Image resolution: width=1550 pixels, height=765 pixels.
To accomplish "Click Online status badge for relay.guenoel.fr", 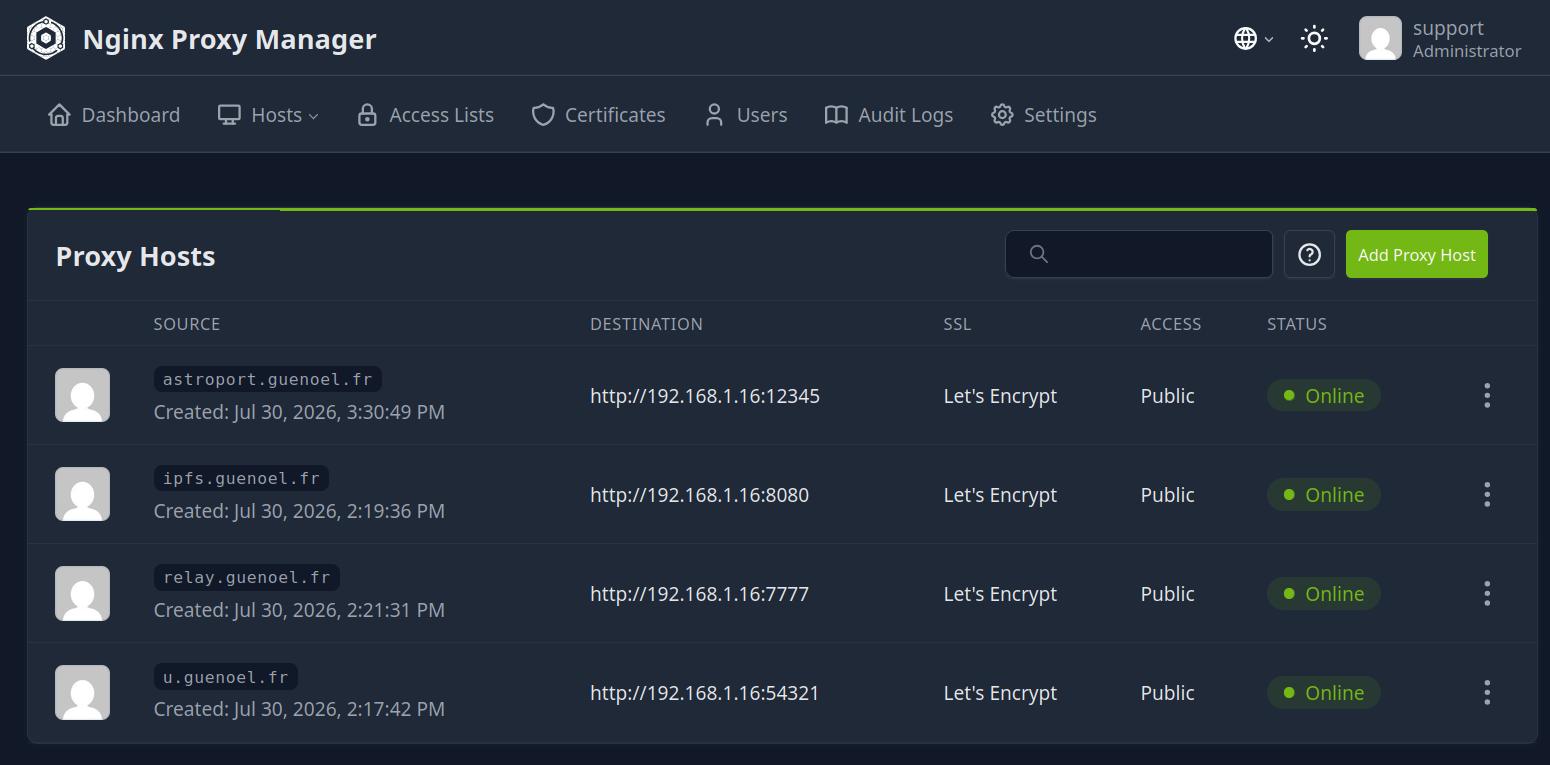I will tap(1323, 593).
